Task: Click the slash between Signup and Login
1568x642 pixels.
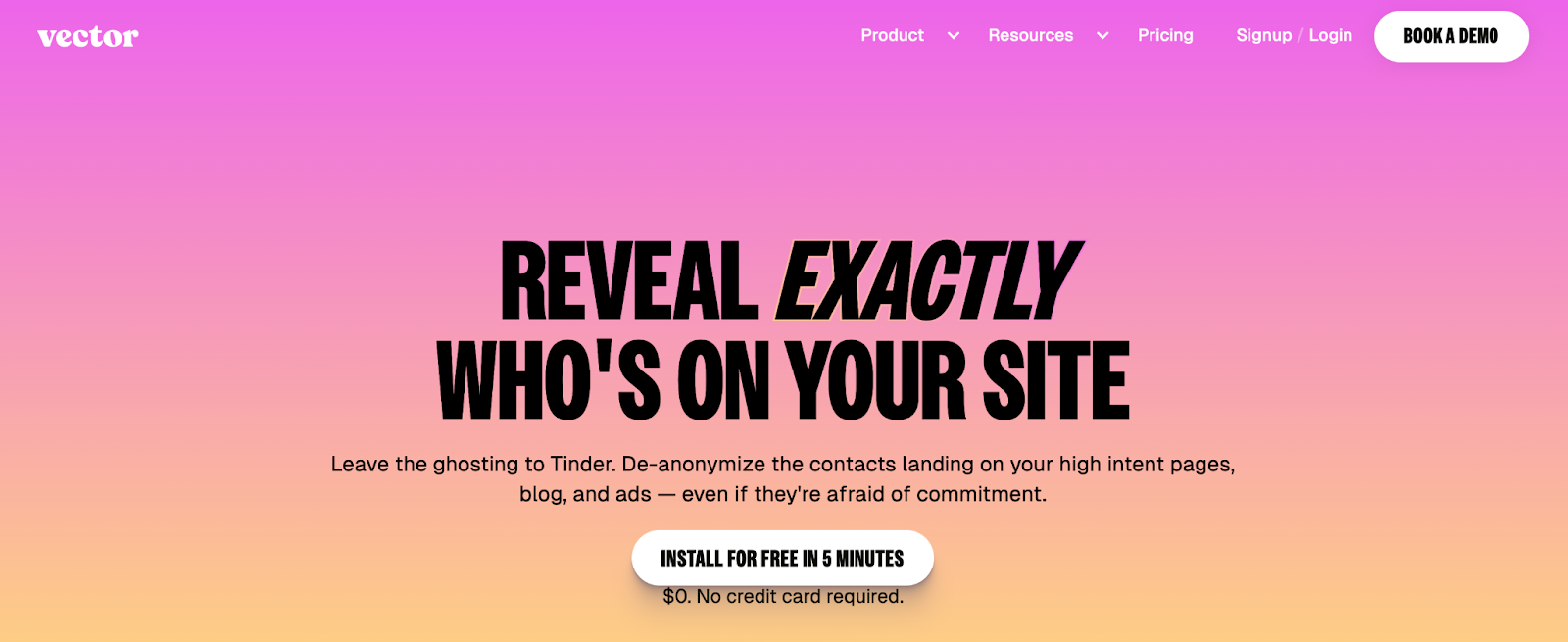Action: [1300, 36]
